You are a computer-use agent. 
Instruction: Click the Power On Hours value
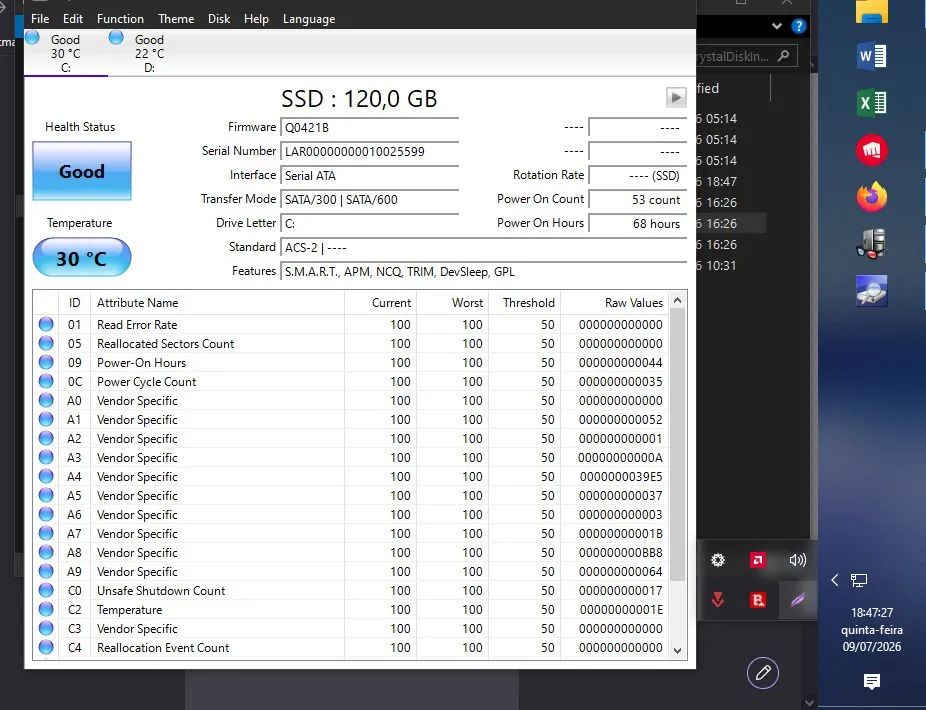[638, 224]
